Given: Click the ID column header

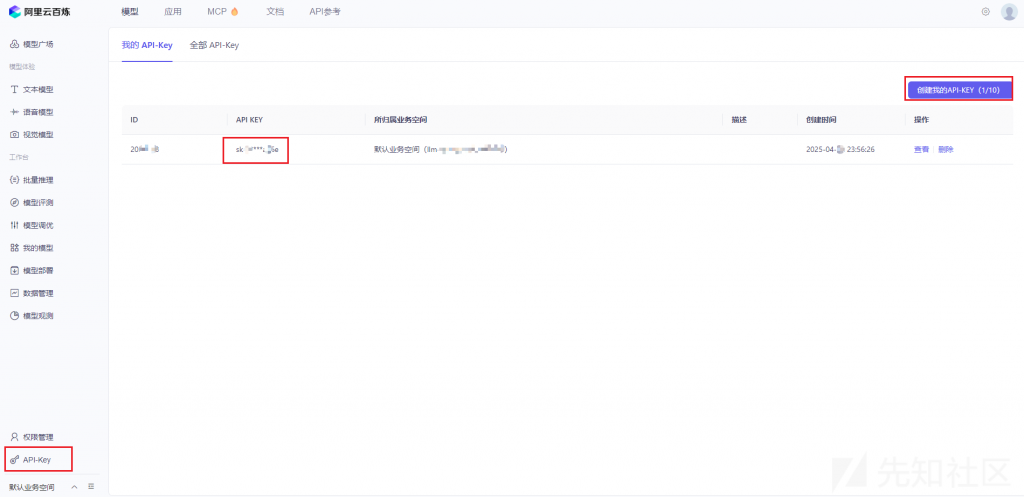Looking at the screenshot, I should (135, 120).
